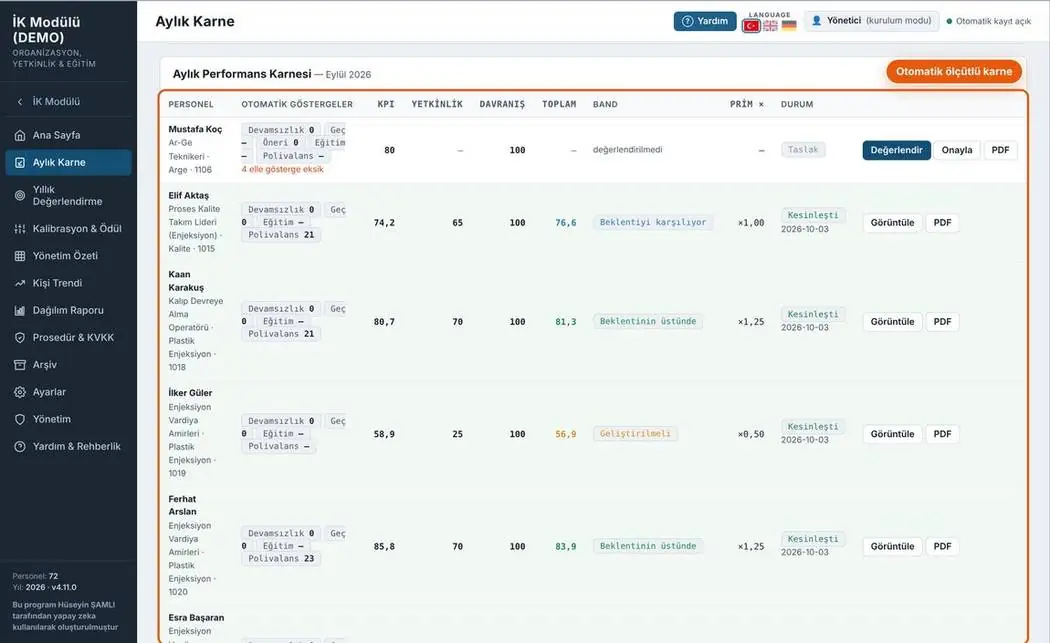Click Görüntüle for Ferhat Arslan
The height and width of the screenshot is (643, 1050).
[x=893, y=547]
